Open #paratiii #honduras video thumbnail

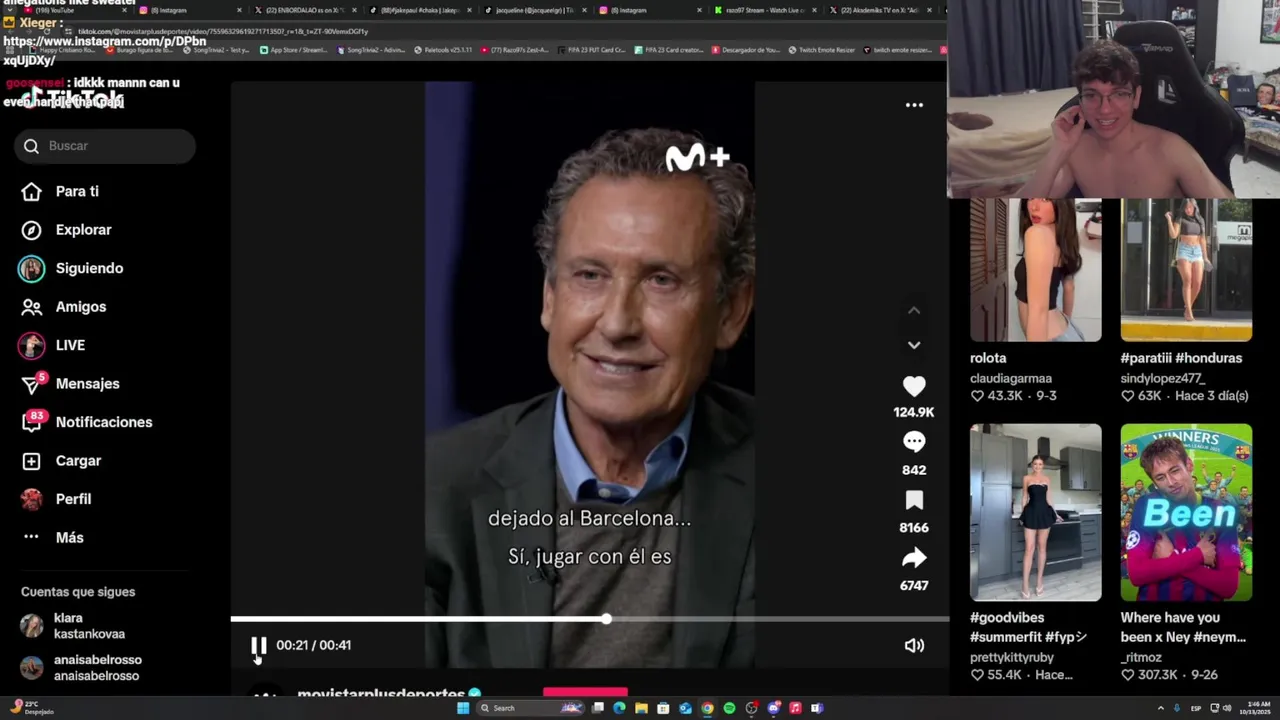1186,270
